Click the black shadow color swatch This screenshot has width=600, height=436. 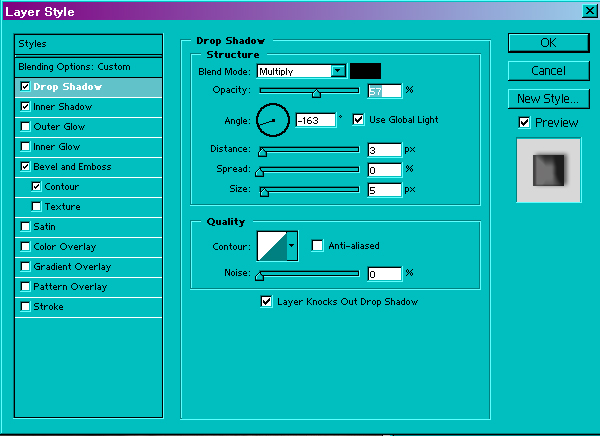365,71
